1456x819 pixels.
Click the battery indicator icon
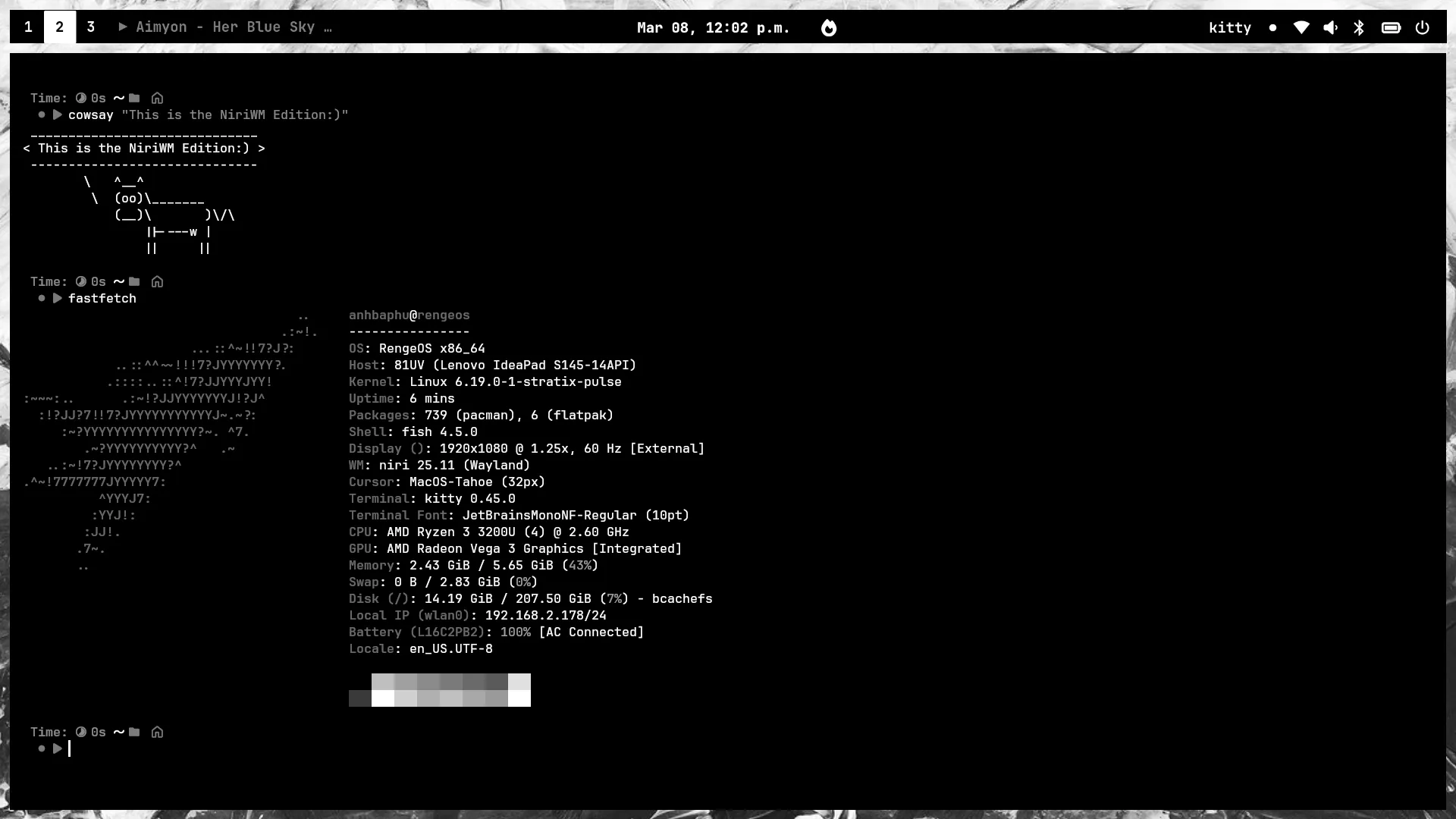click(1391, 28)
